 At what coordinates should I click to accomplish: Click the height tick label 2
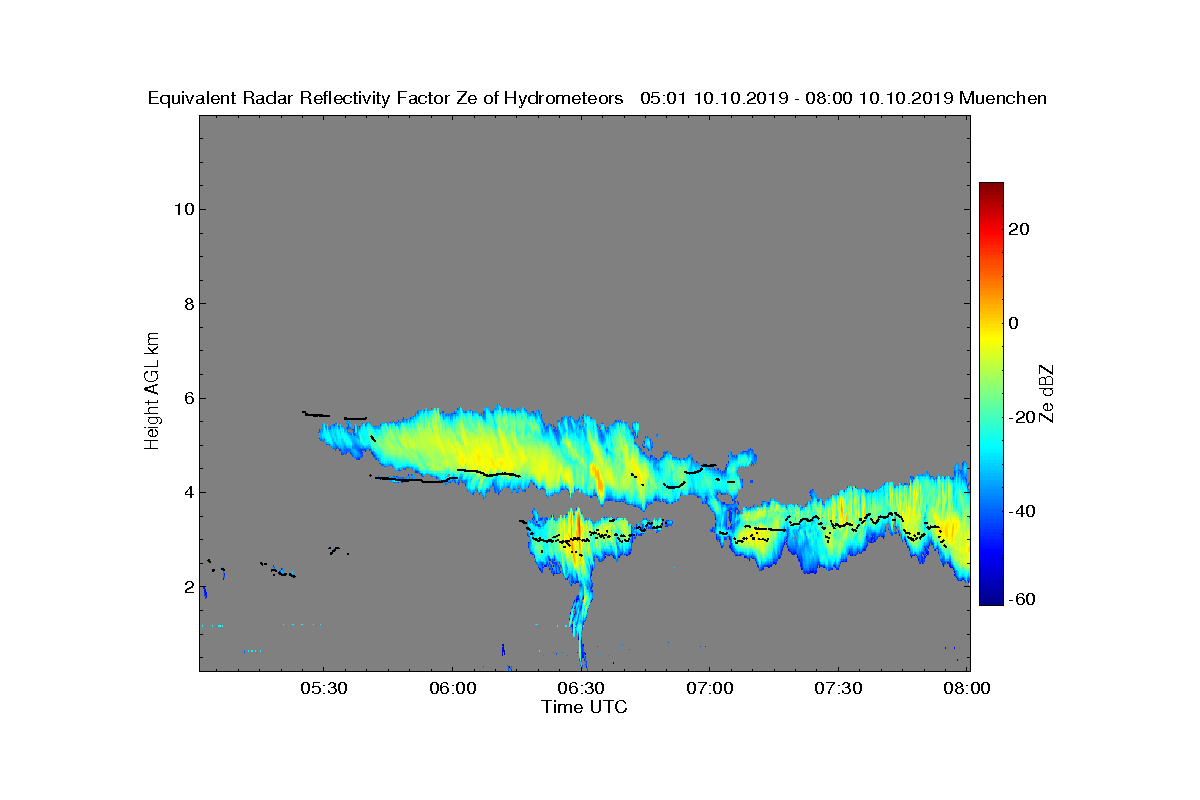(x=187, y=587)
